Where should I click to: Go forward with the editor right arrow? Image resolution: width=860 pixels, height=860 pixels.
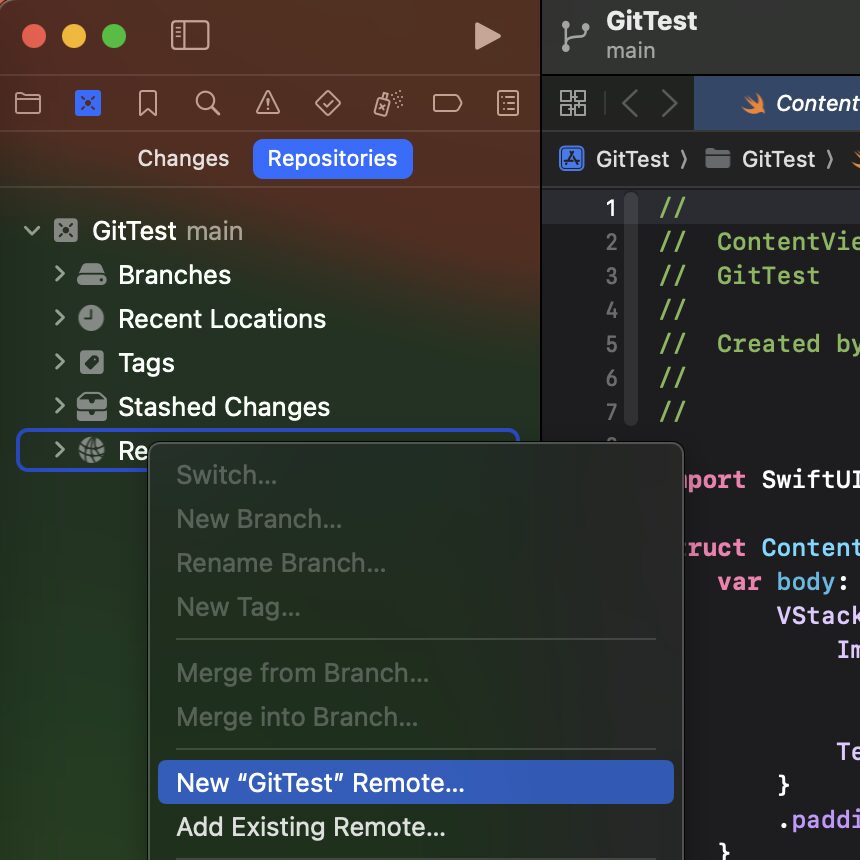pyautogui.click(x=669, y=103)
